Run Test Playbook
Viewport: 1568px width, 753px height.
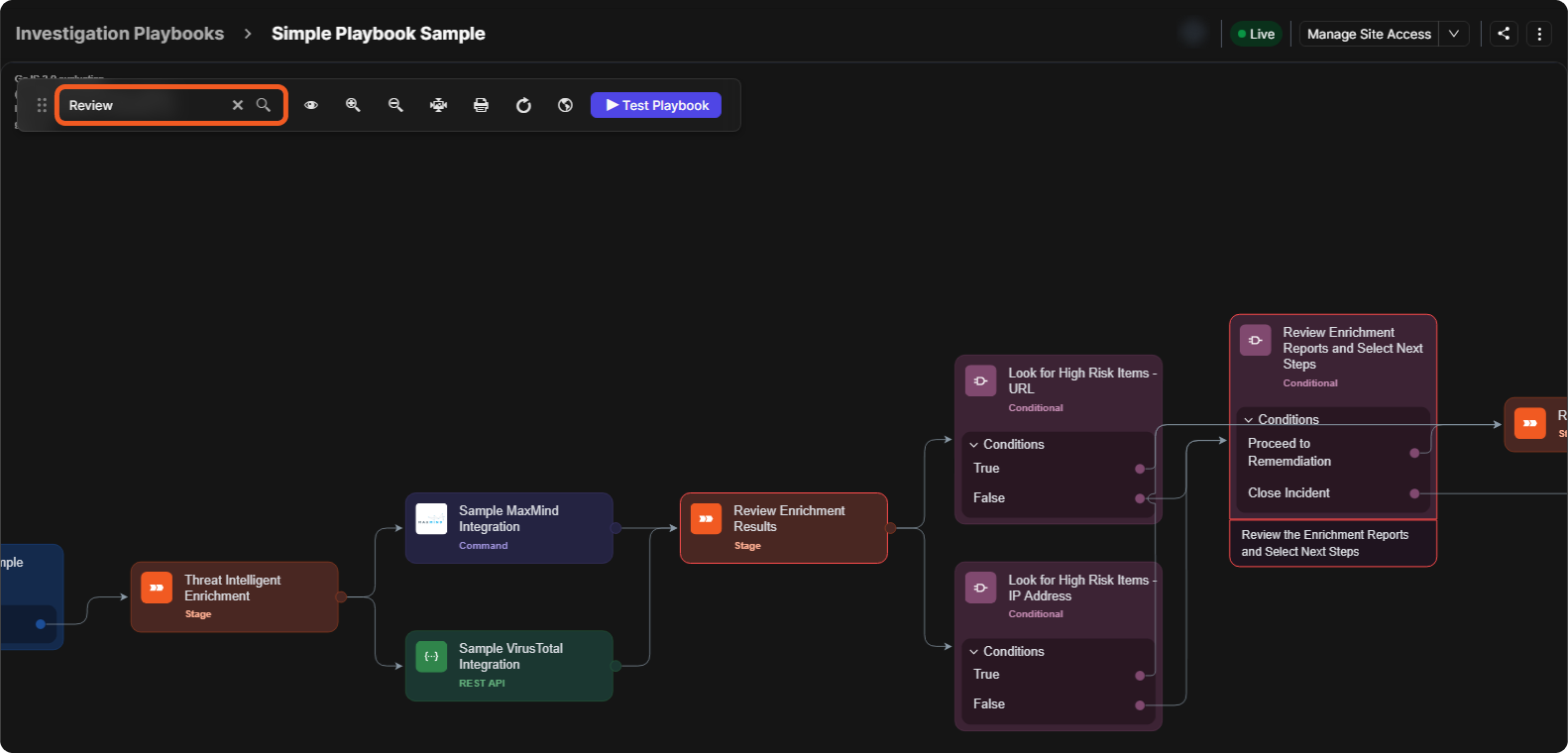(x=656, y=105)
